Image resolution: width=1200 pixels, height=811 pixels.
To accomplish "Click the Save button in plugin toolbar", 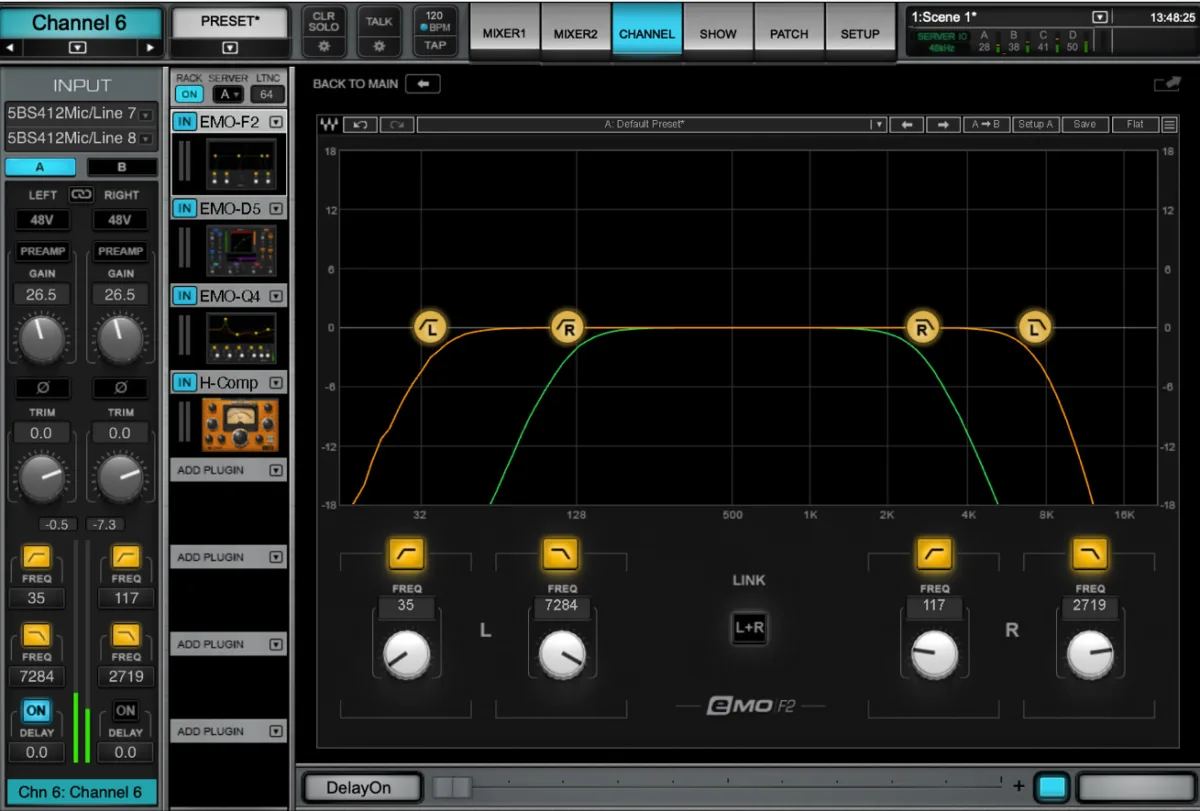I will point(1085,125).
